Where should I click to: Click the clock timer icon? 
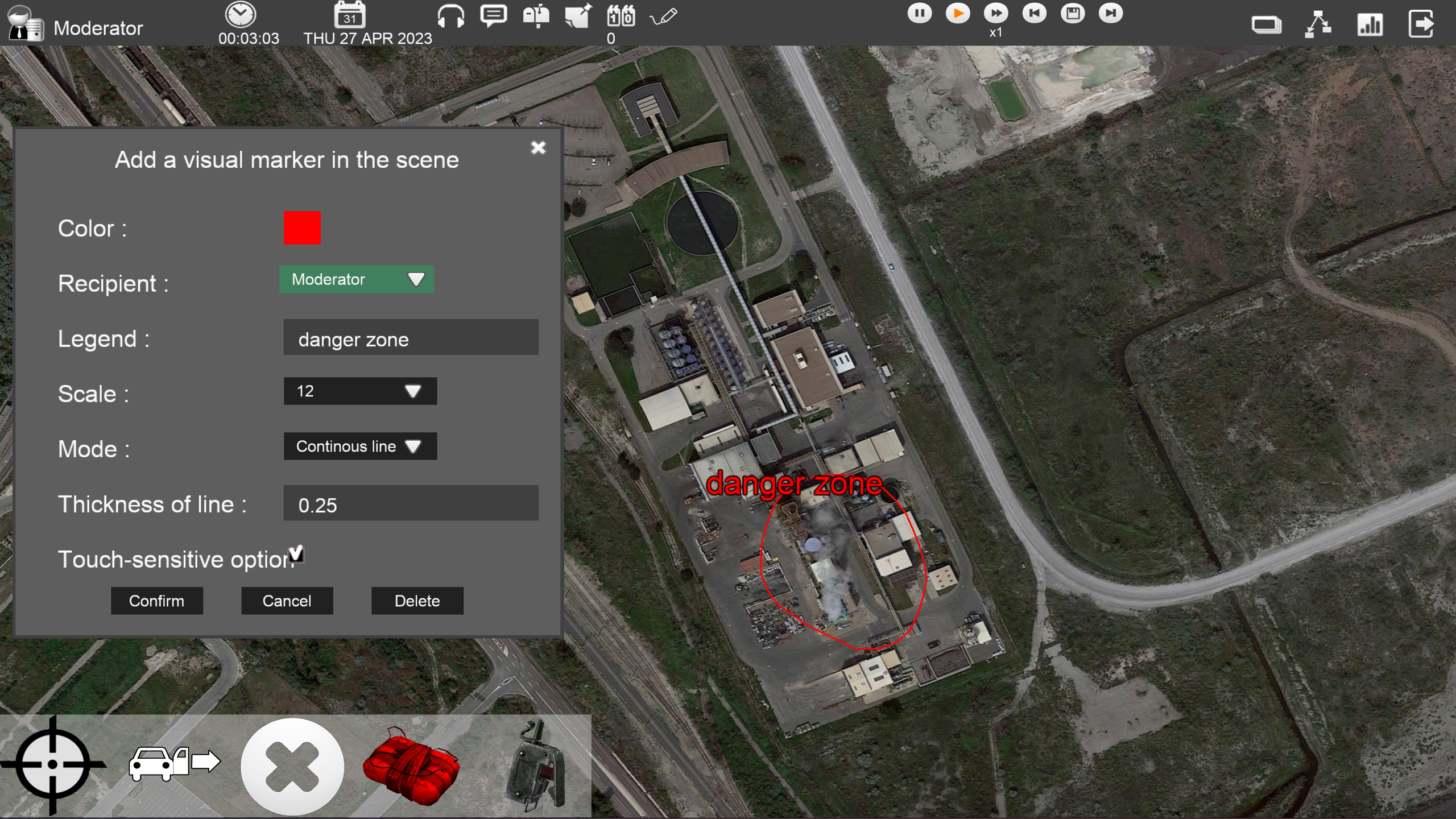[x=241, y=15]
